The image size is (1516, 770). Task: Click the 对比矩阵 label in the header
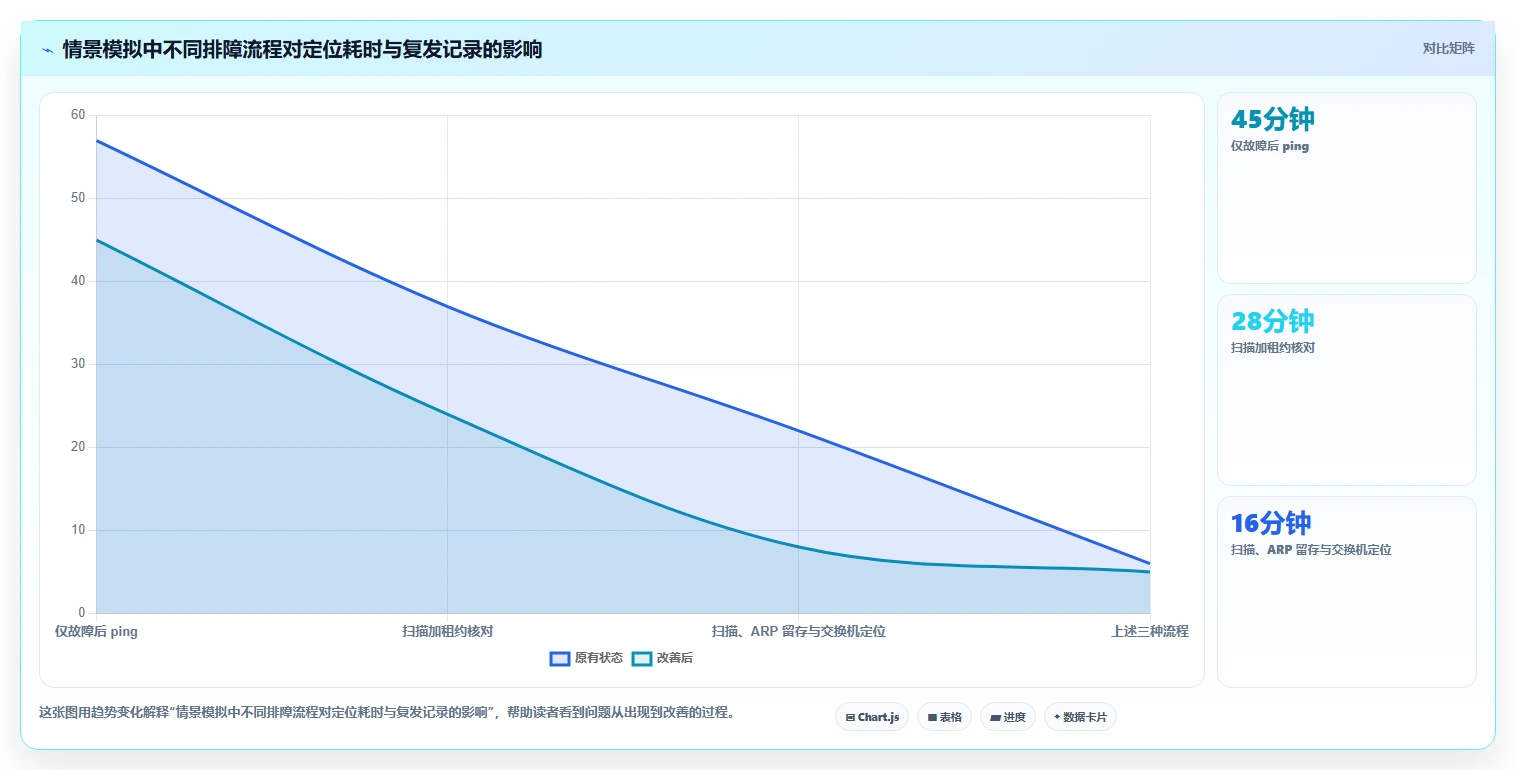[1448, 48]
